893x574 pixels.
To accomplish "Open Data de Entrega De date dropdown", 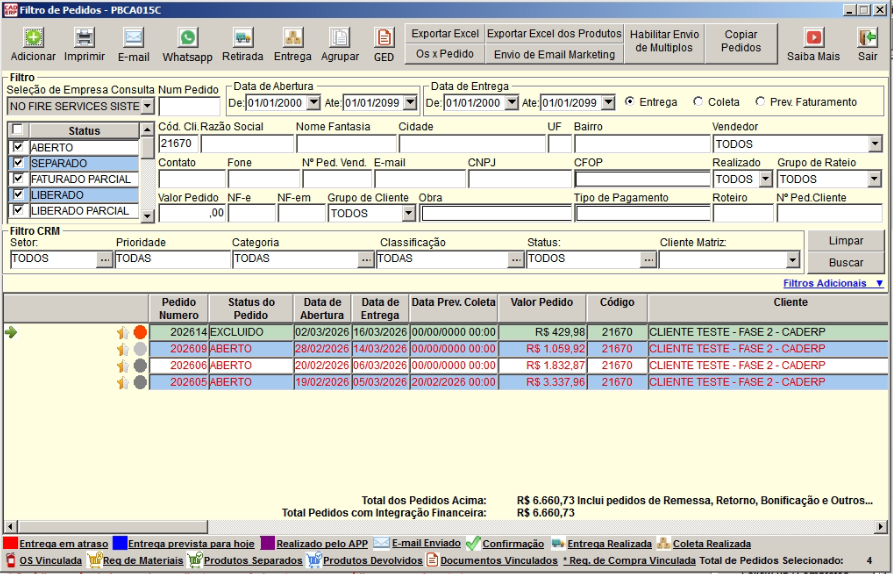I will point(511,103).
